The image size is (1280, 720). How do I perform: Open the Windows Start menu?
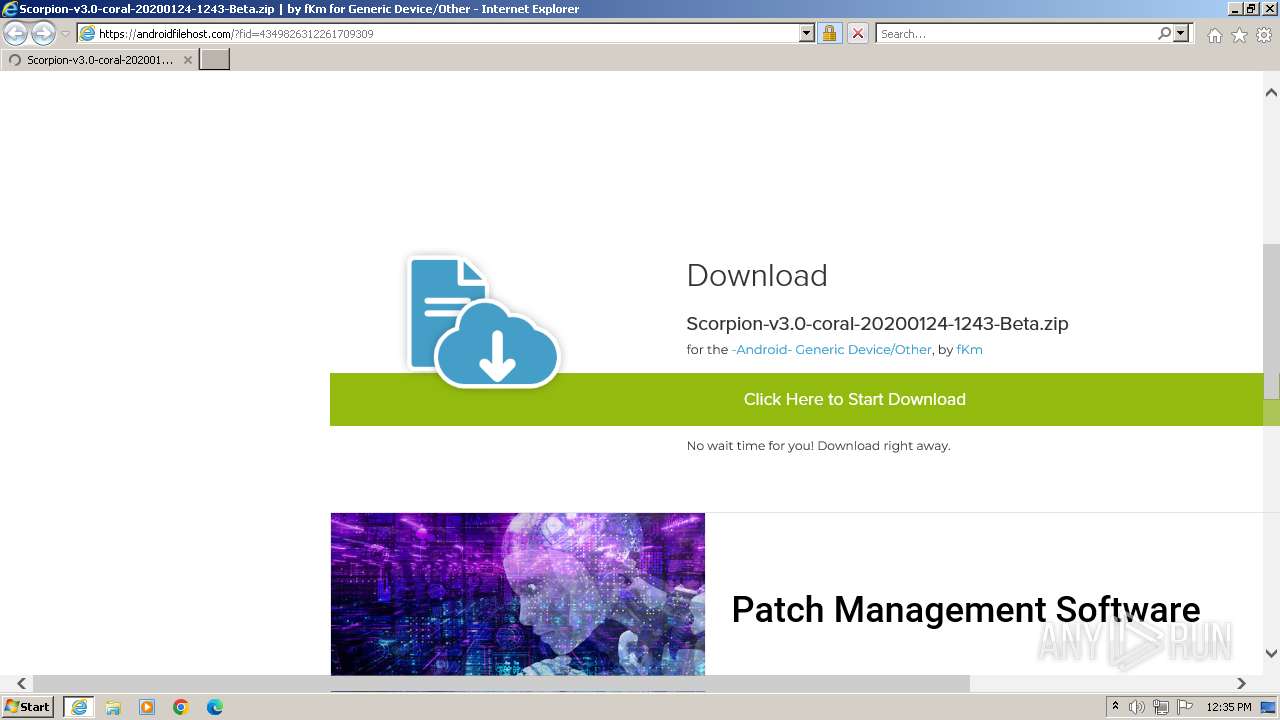[x=28, y=707]
